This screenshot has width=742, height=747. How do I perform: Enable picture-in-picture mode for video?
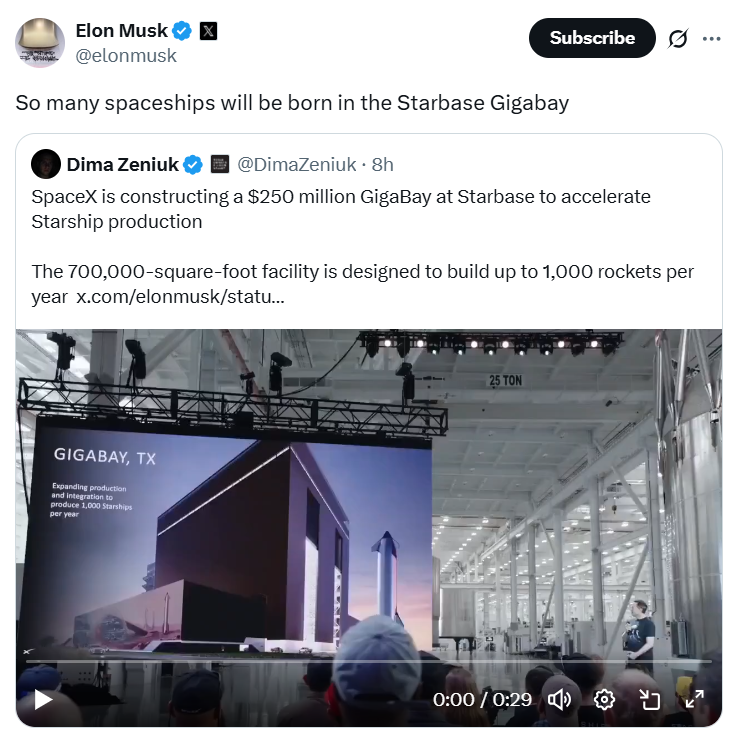coord(649,699)
